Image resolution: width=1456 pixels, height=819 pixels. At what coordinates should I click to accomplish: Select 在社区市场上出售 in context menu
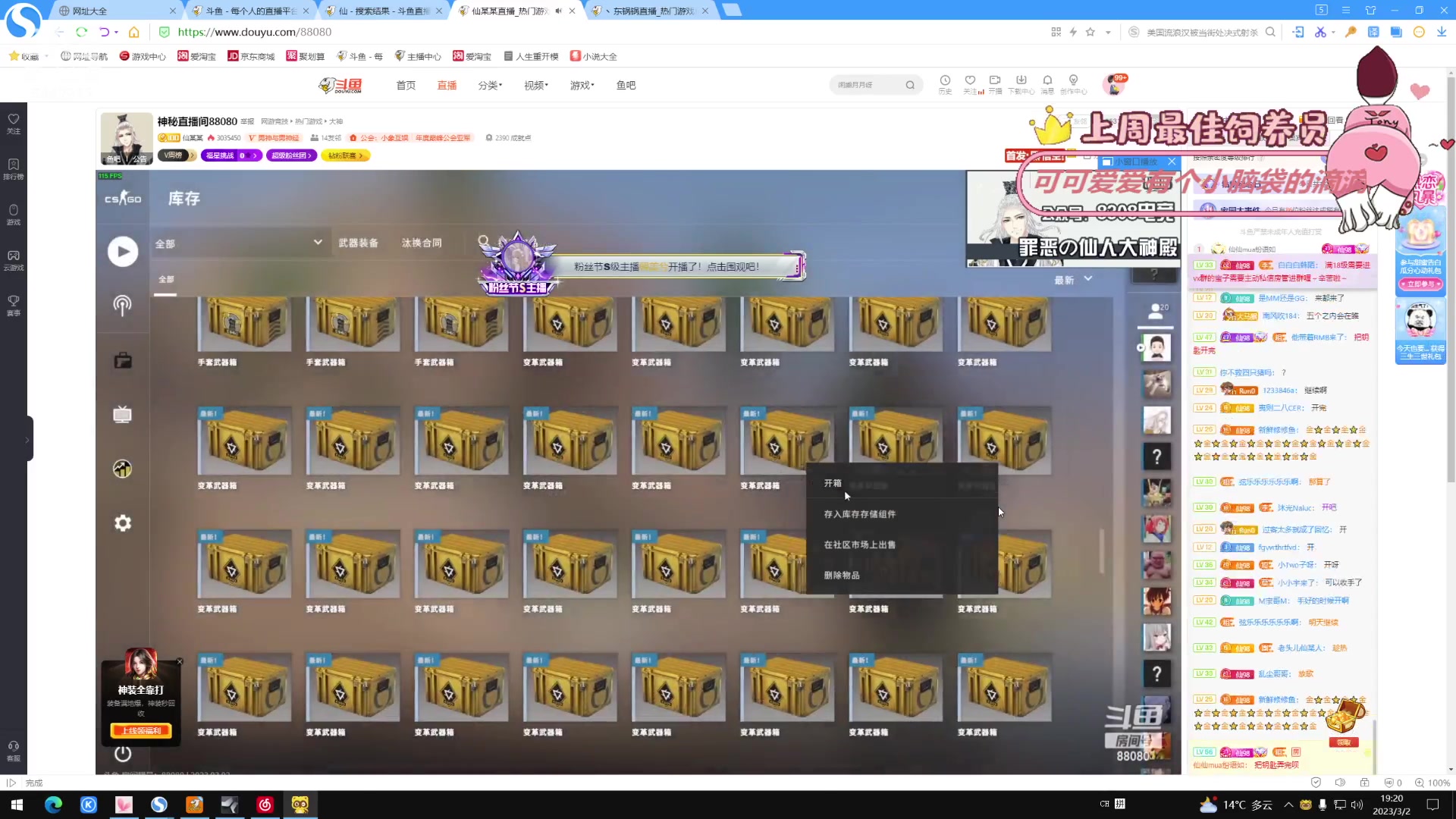point(902,544)
